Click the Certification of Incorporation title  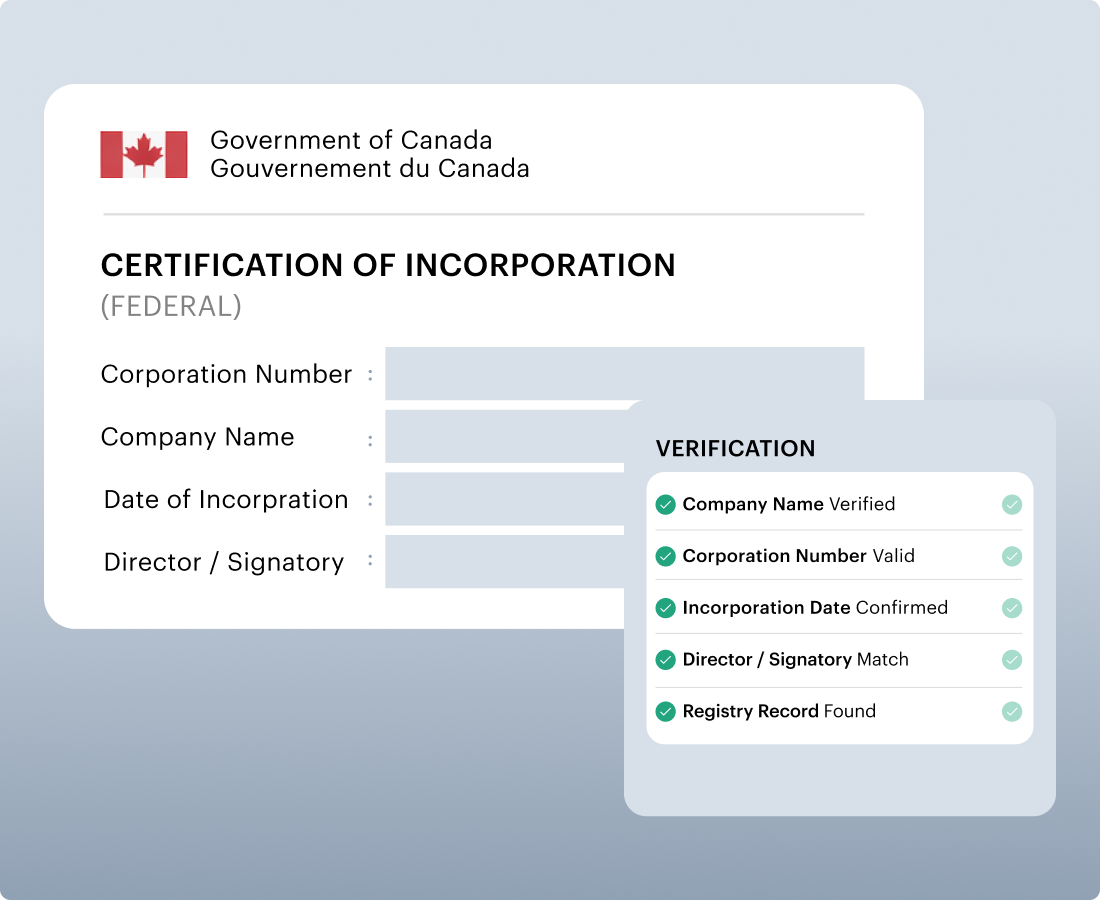coord(388,265)
